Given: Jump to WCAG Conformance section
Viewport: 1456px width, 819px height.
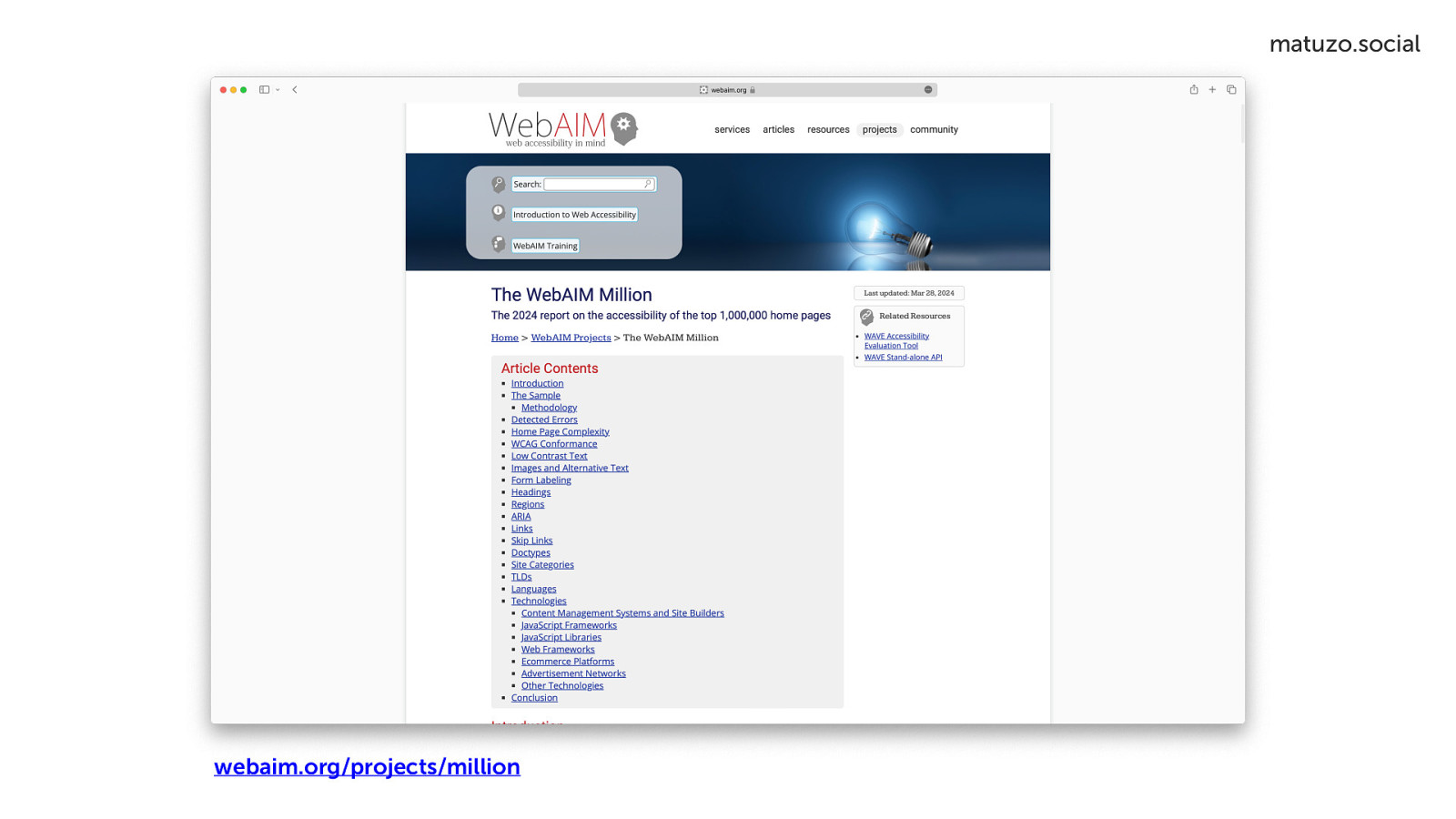Looking at the screenshot, I should (x=554, y=444).
